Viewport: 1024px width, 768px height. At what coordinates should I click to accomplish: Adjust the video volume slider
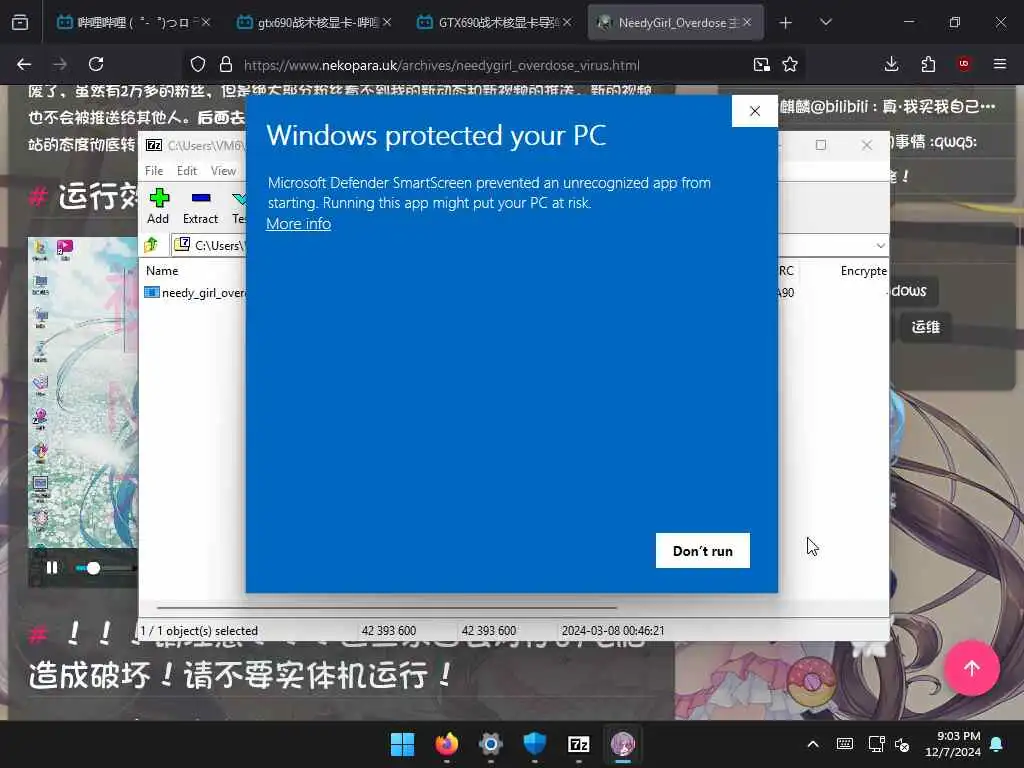pos(104,568)
